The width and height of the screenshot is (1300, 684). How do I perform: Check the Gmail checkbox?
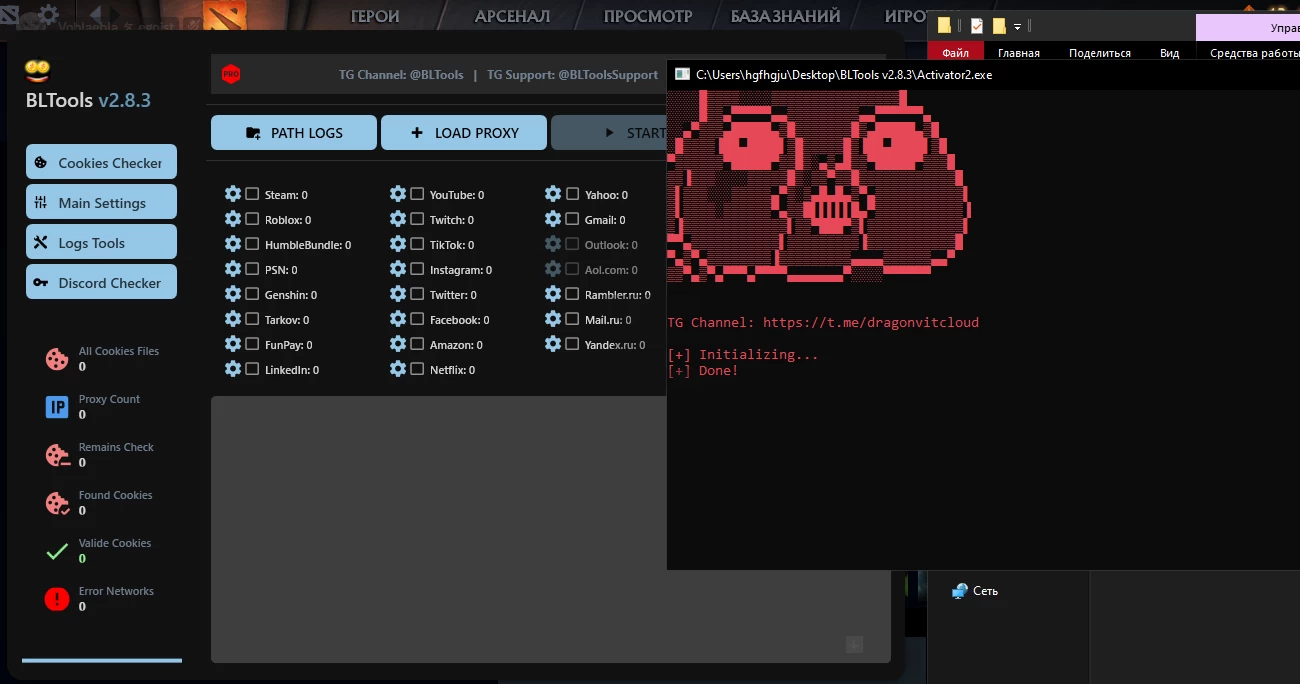point(572,219)
